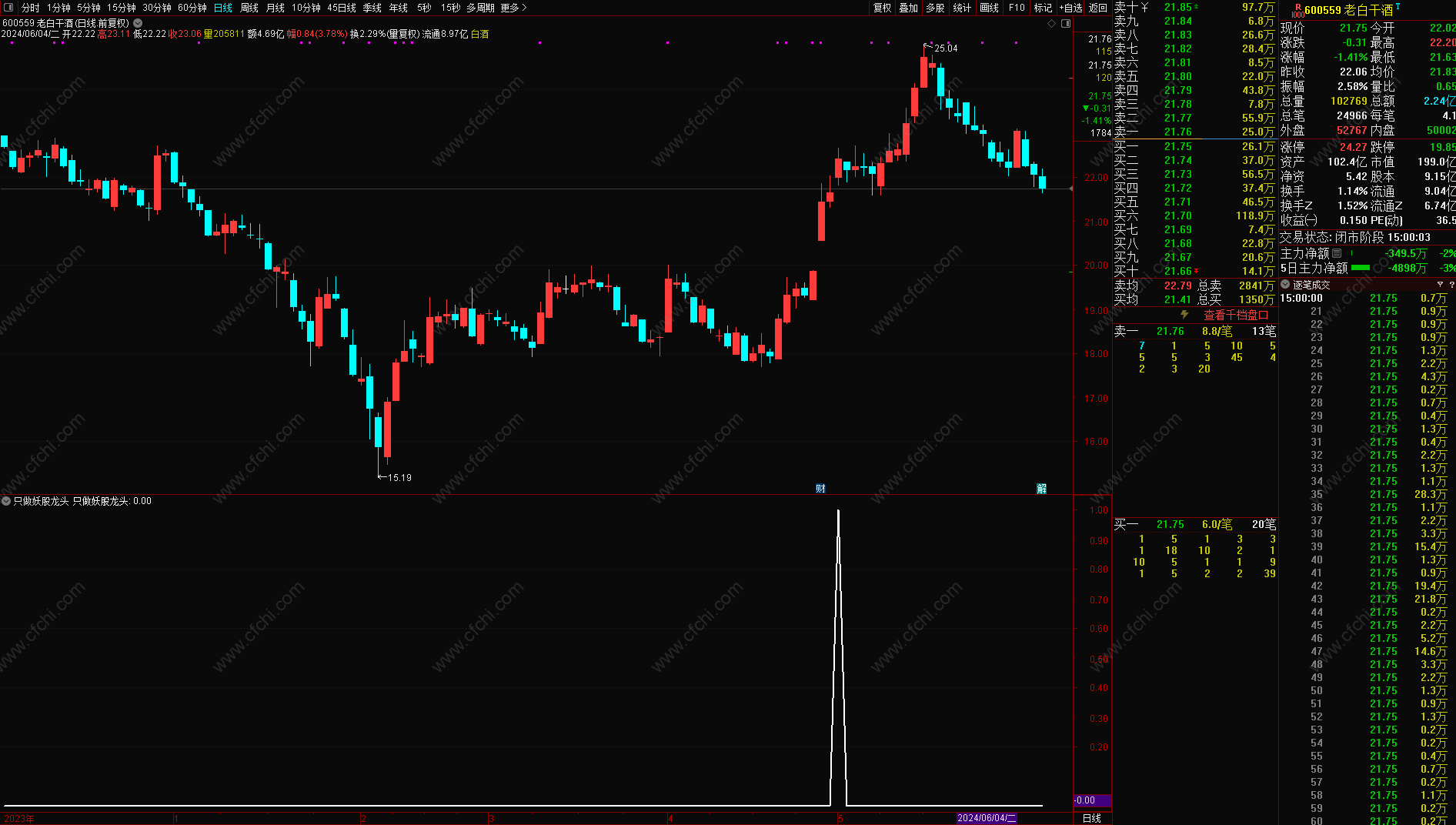Switch to 1分钟 chart period
Screen dimensions: 1456x825
[x=59, y=8]
